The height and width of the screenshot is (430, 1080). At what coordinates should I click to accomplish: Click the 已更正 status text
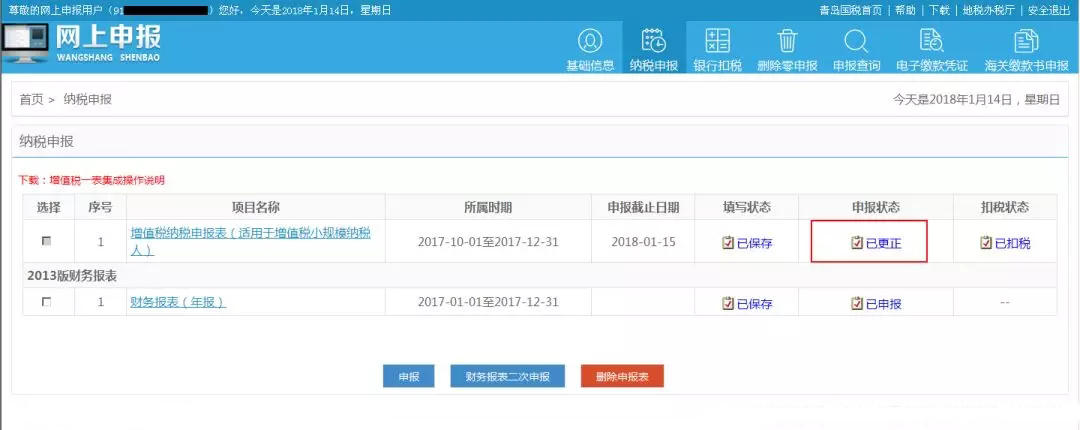tap(883, 243)
